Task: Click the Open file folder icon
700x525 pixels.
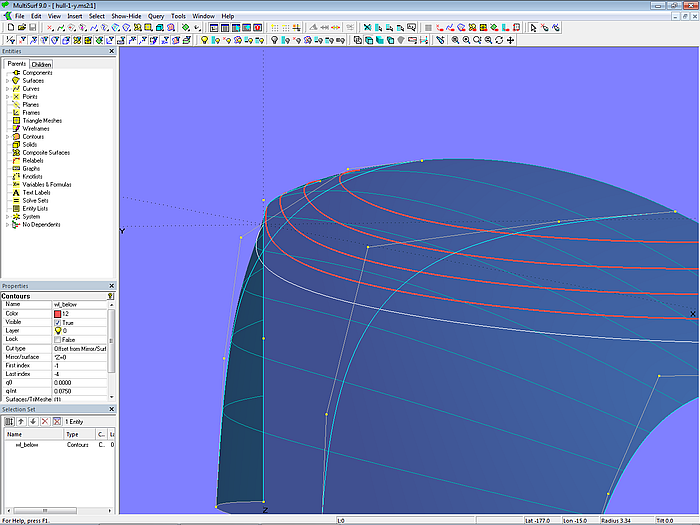Action: 20,28
